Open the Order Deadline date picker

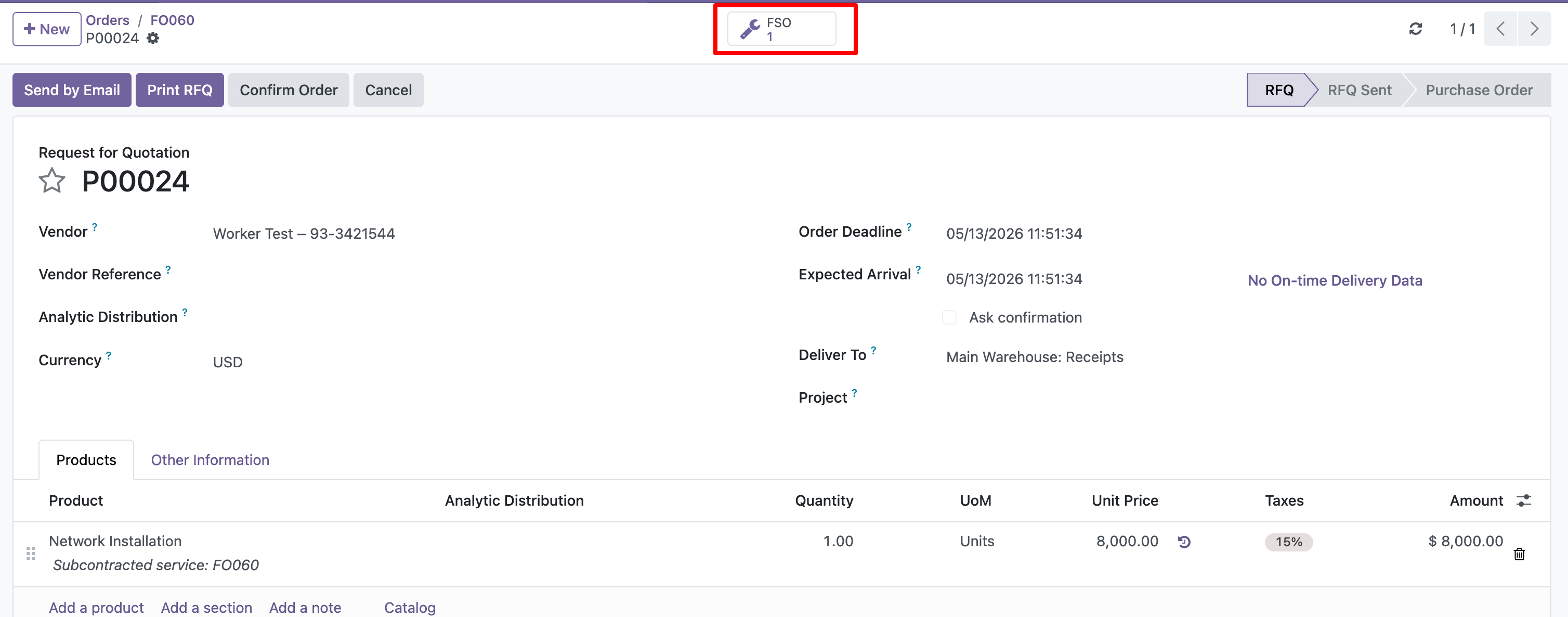click(x=1013, y=234)
